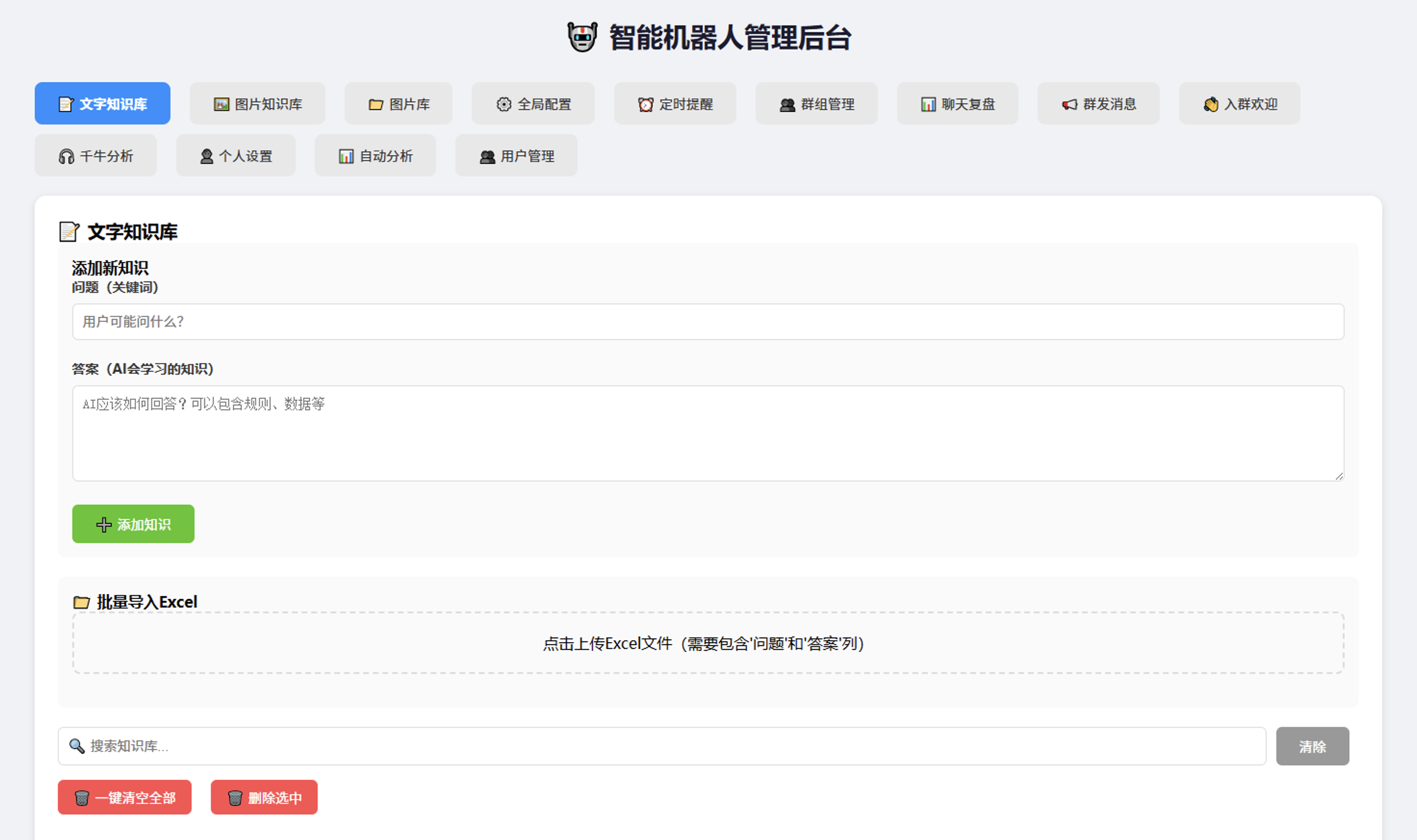Switch to 群组管理 tab
This screenshot has height=840, width=1417.
coord(817,103)
